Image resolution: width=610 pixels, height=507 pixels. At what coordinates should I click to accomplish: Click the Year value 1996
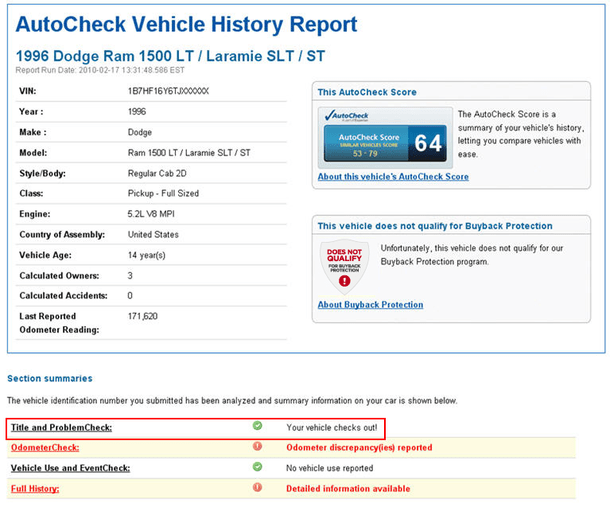[137, 112]
